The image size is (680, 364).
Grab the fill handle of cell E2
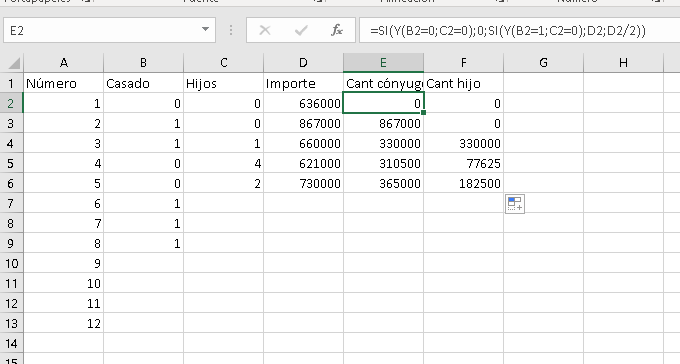click(x=423, y=112)
